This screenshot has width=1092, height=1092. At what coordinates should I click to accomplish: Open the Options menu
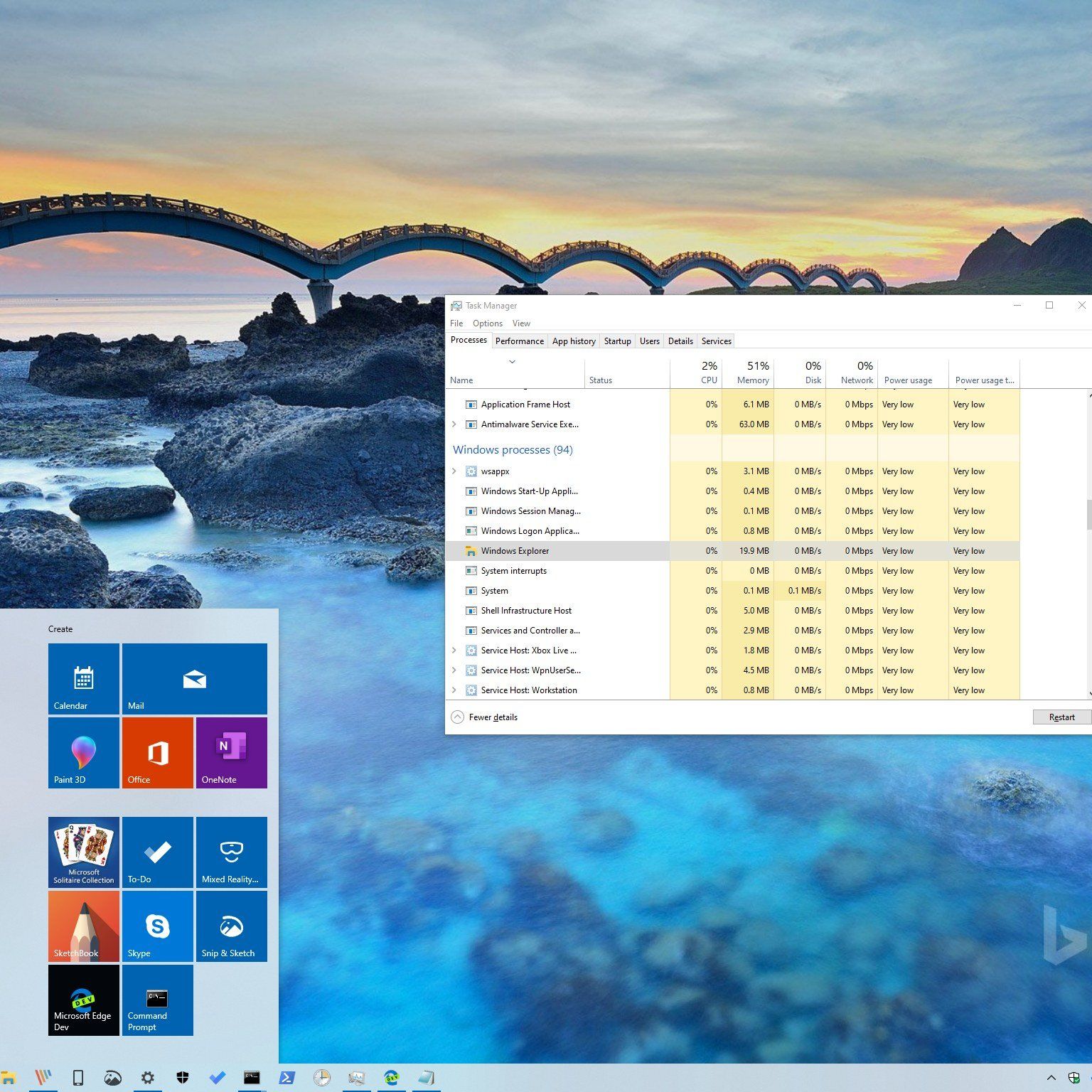(487, 323)
